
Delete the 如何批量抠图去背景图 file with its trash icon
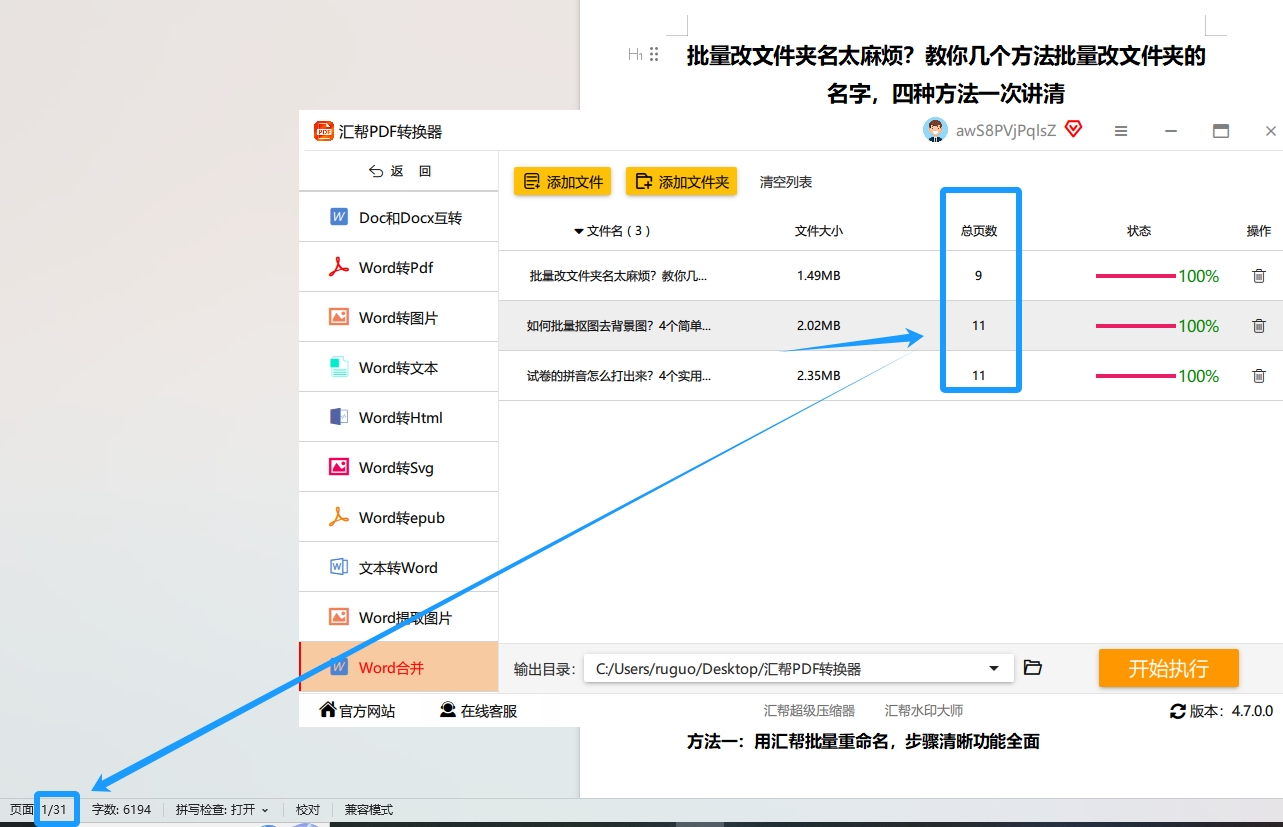(1259, 326)
